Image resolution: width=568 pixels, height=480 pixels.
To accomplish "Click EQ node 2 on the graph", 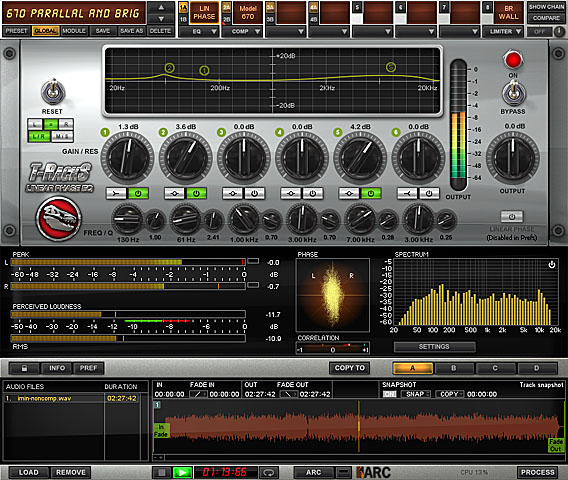I will 170,67.
